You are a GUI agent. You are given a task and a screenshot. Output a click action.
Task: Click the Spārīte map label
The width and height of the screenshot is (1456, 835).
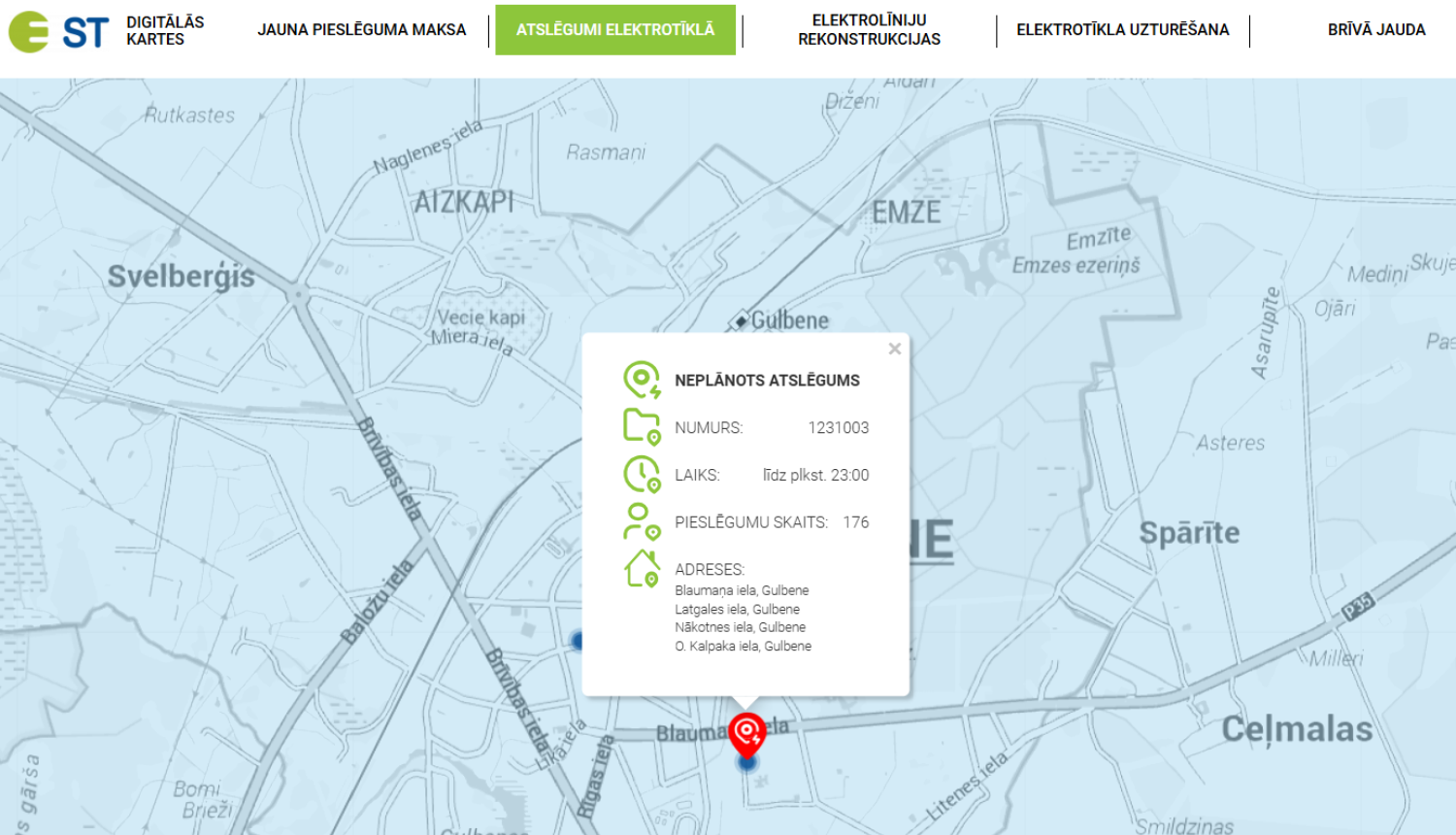(x=1189, y=532)
